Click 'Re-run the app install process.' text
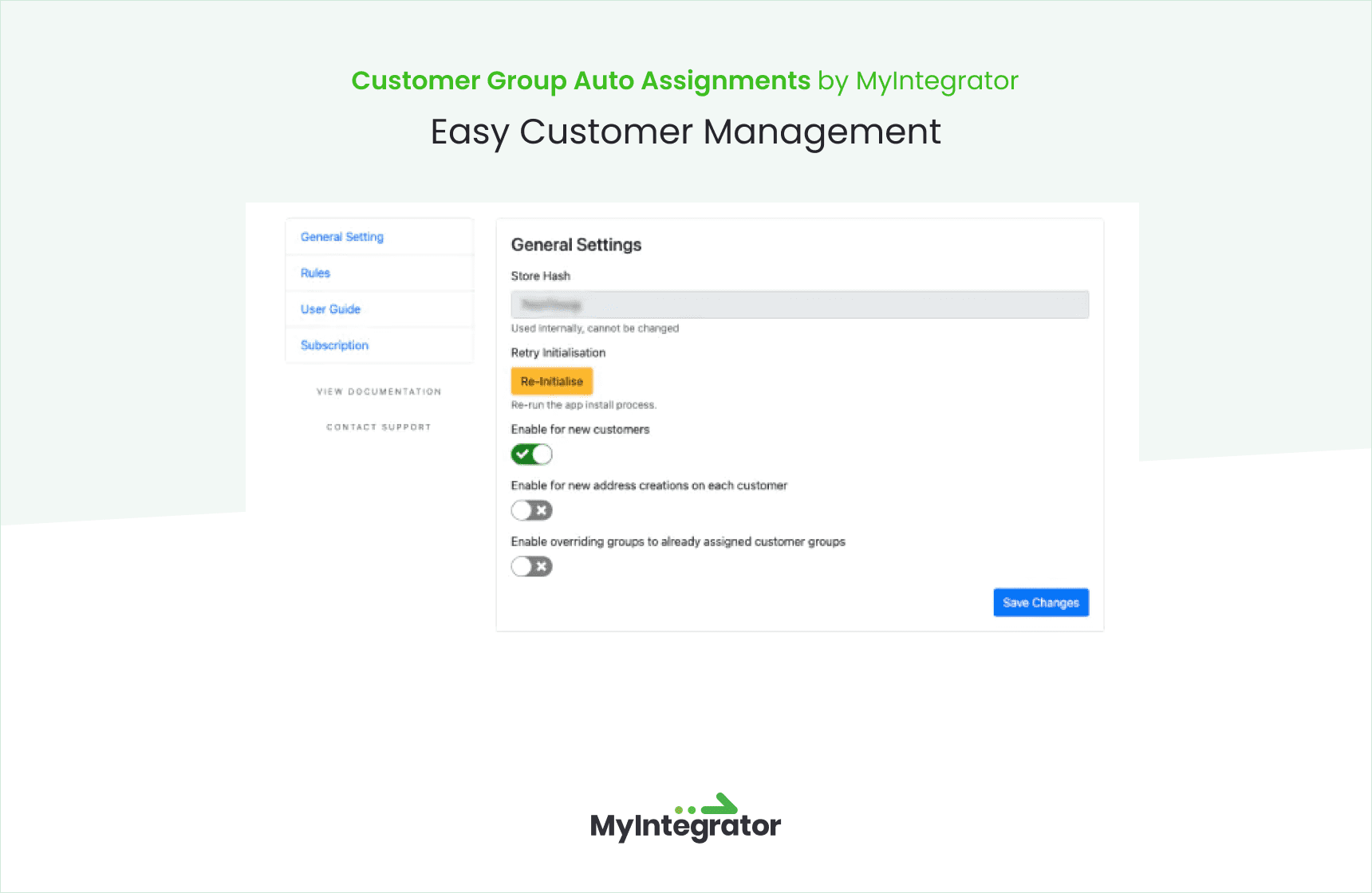Viewport: 1372px width, 893px height. pyautogui.click(x=584, y=405)
